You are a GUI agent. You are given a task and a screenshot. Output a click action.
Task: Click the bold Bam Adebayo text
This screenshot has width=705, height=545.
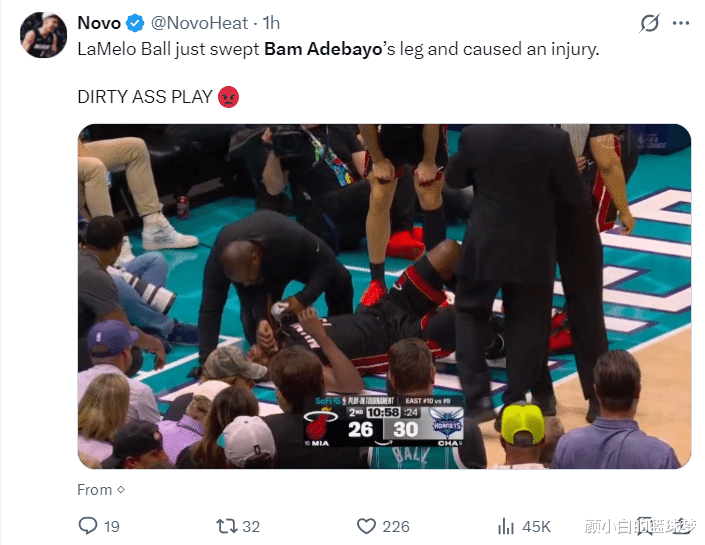tap(323, 49)
